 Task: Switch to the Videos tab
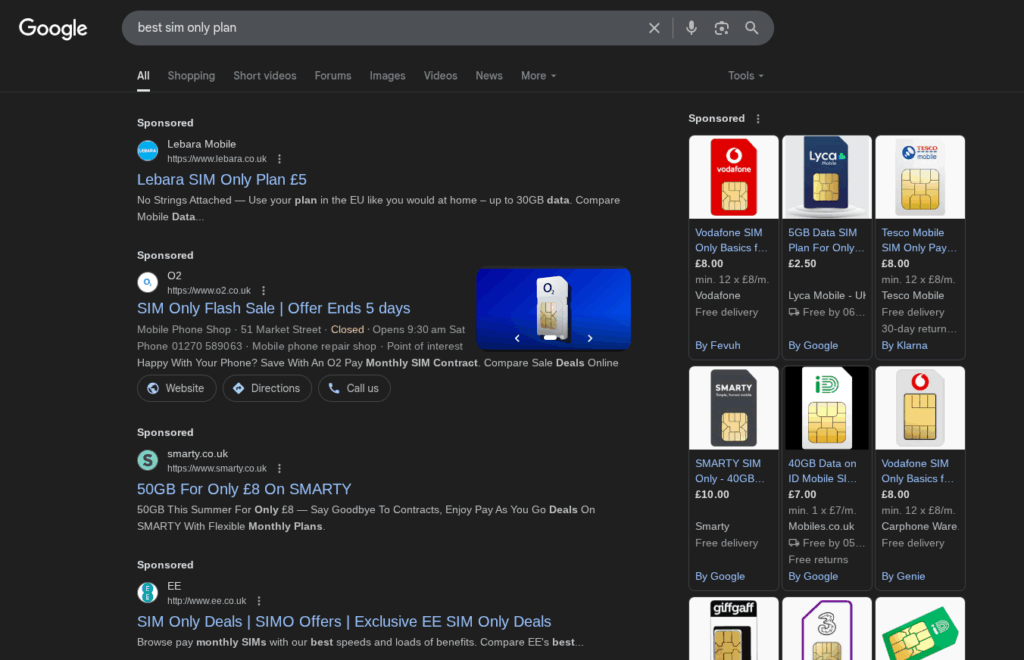tap(440, 76)
